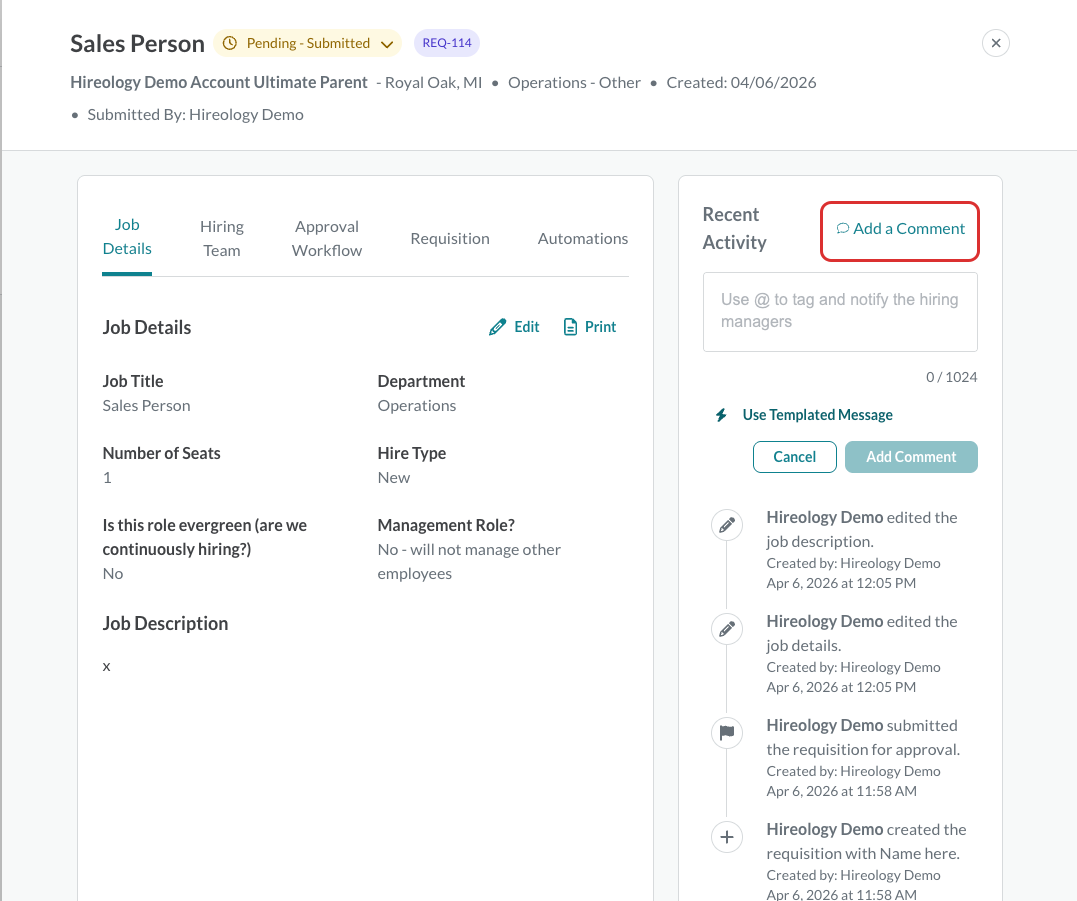The height and width of the screenshot is (901, 1077).
Task: Click the Add Comment submit button
Action: (x=911, y=457)
